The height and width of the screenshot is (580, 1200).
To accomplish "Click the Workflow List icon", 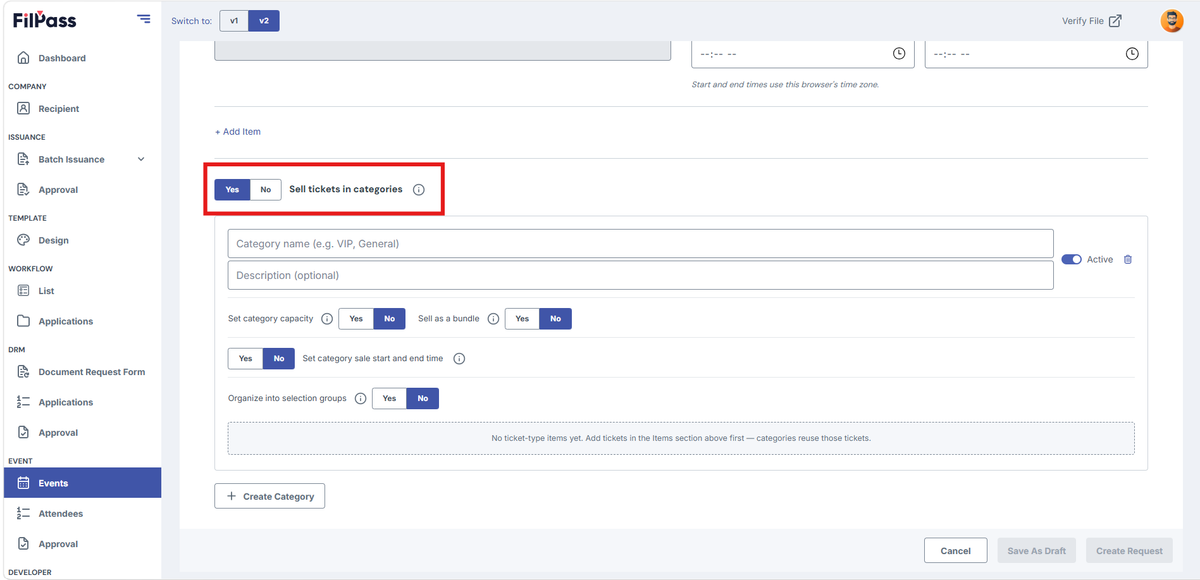I will tap(24, 291).
